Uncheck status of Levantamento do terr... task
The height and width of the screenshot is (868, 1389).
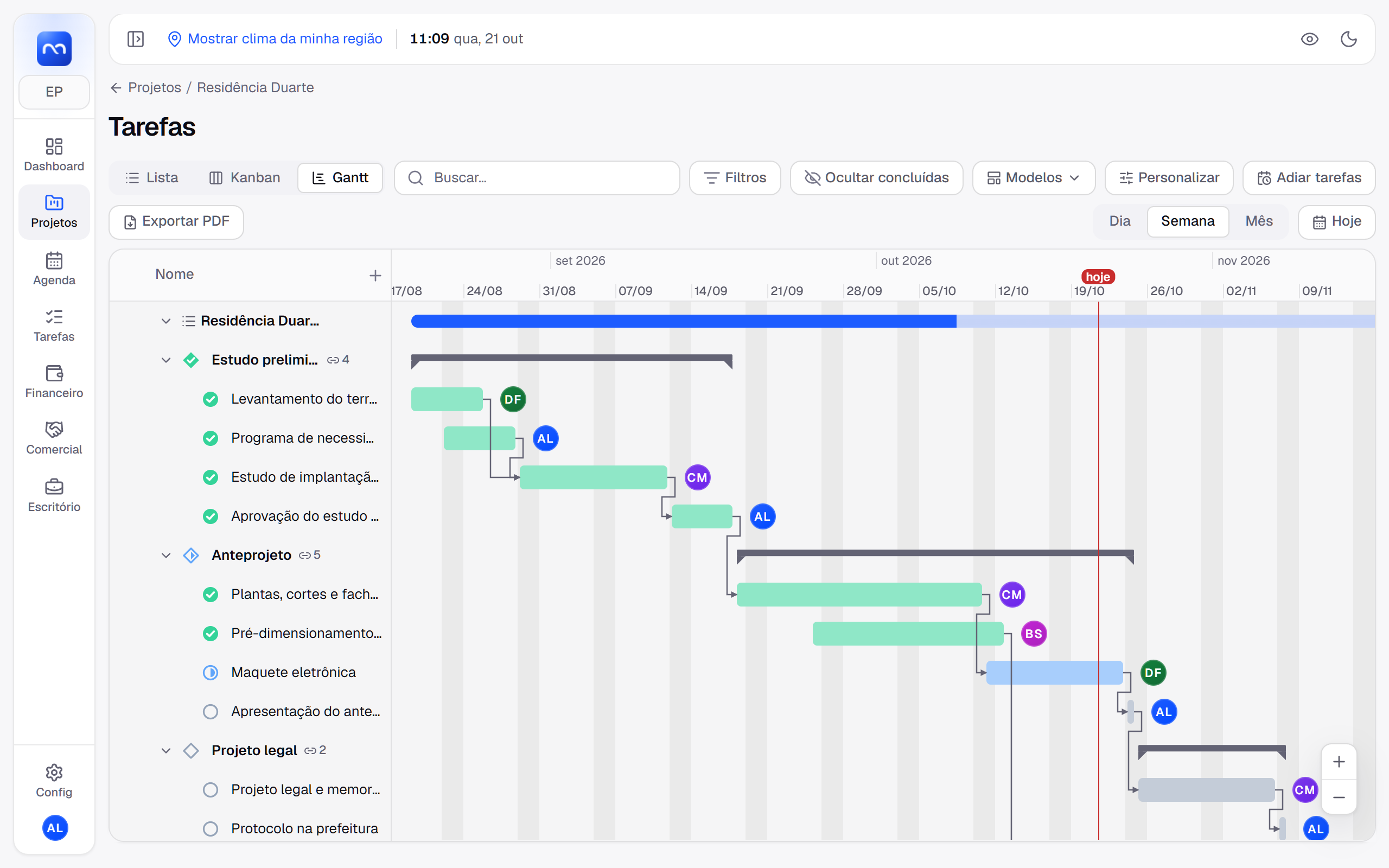coord(211,400)
